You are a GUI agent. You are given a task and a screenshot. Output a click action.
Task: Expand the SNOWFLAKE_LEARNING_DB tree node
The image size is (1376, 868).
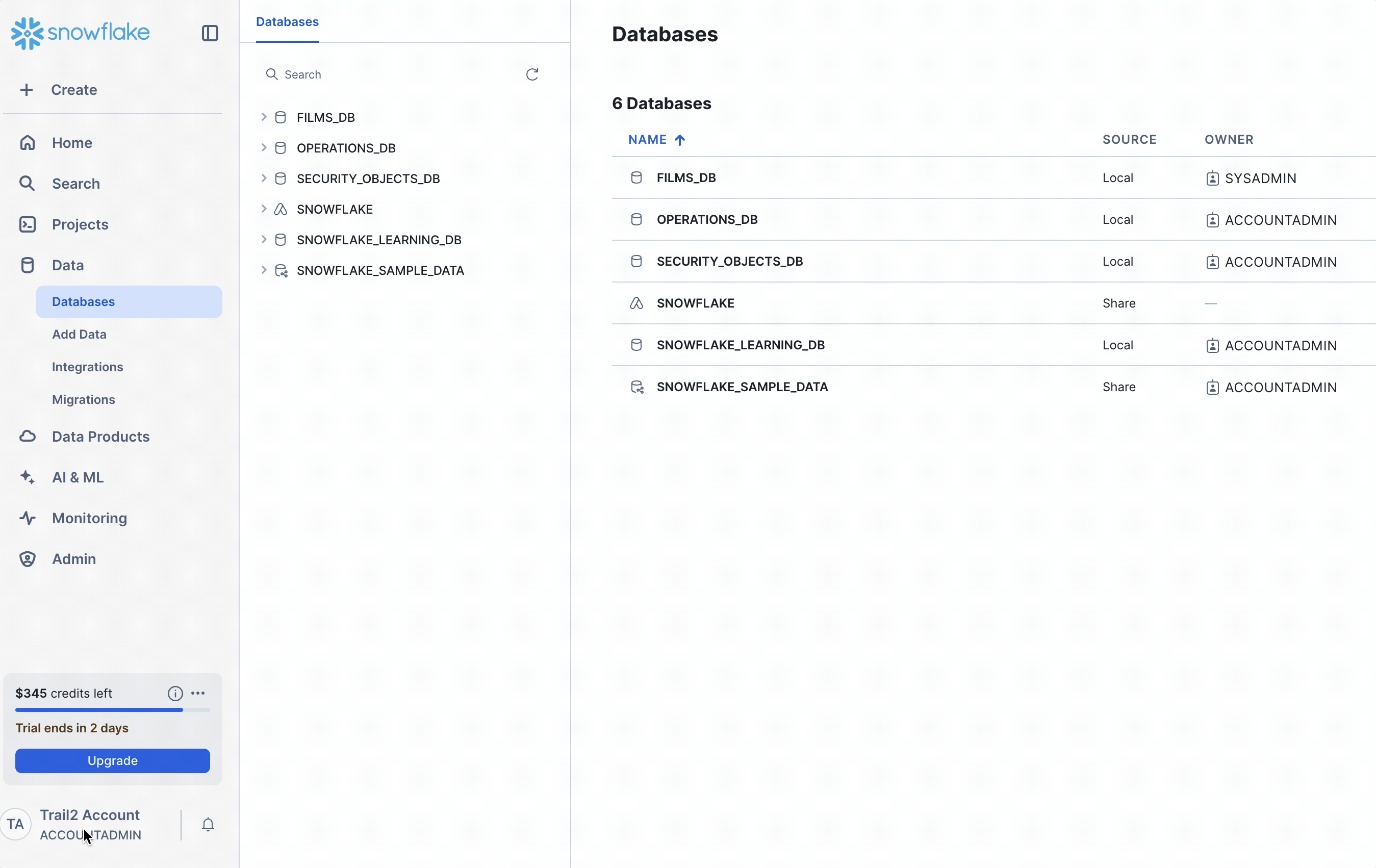pos(264,239)
